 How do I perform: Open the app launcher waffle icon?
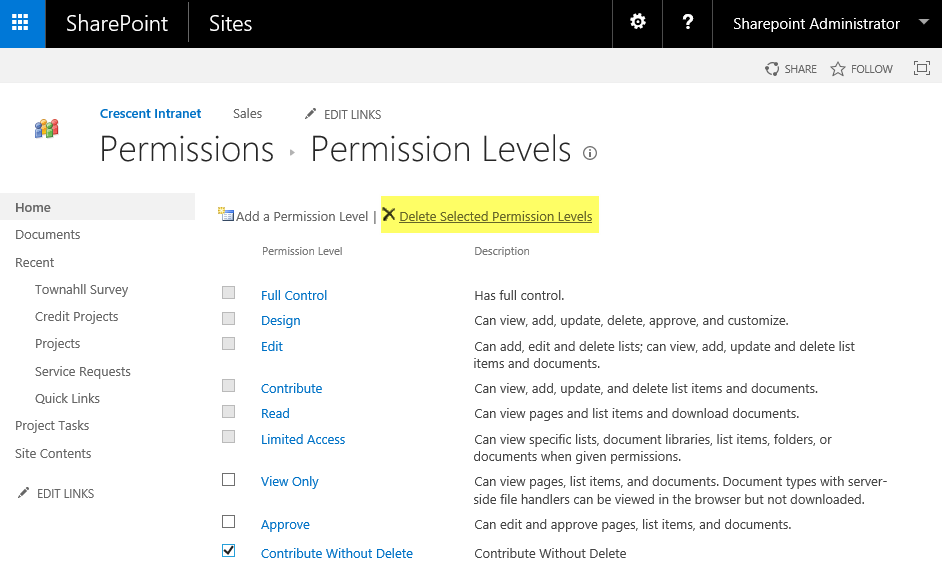click(21, 23)
